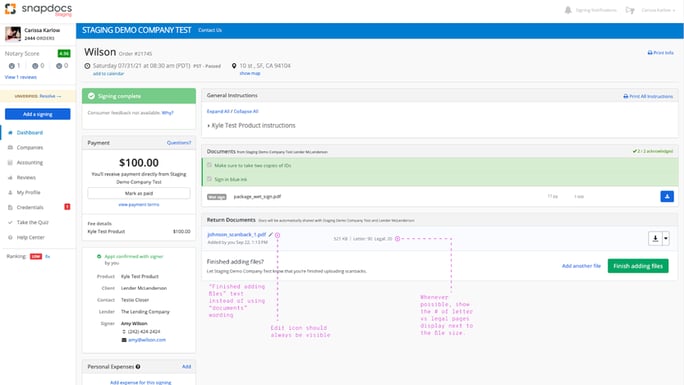Click the pencil edit icon beside johnson_scanback_1.pdf
Viewport: 684px width, 385px height.
[x=270, y=235]
